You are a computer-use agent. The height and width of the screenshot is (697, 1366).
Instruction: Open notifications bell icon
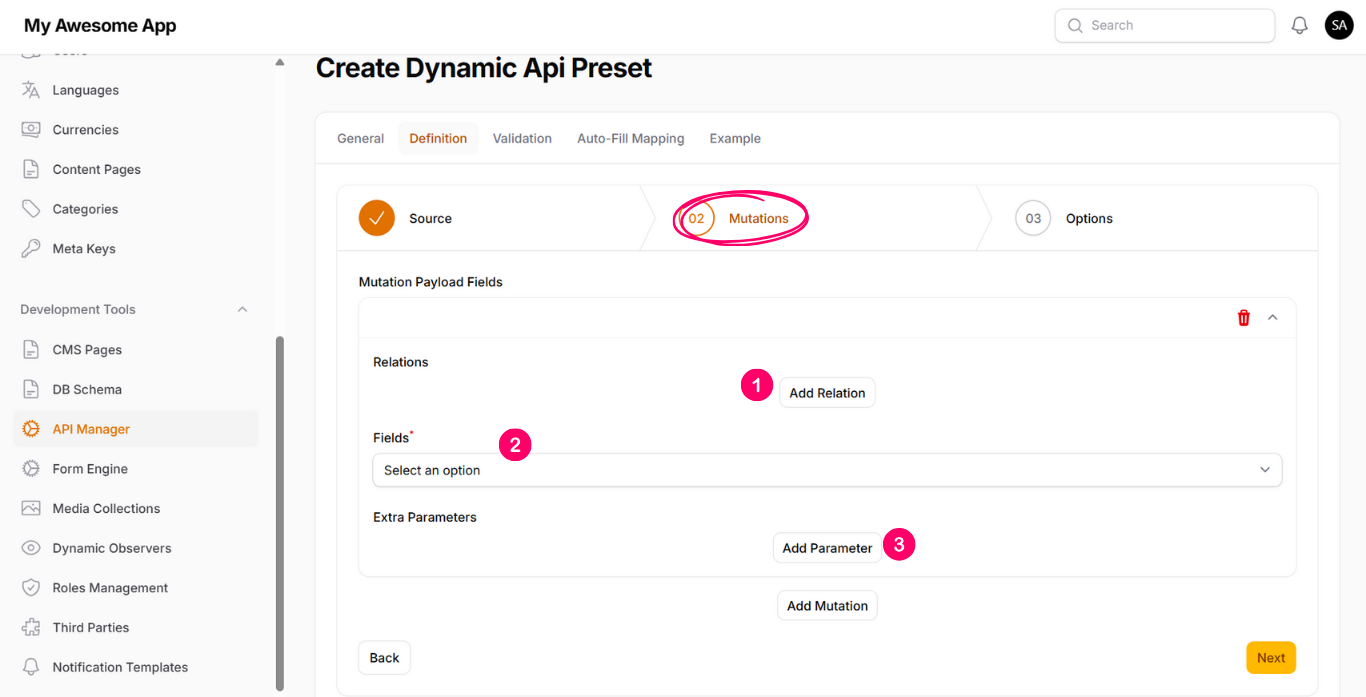coord(1299,26)
